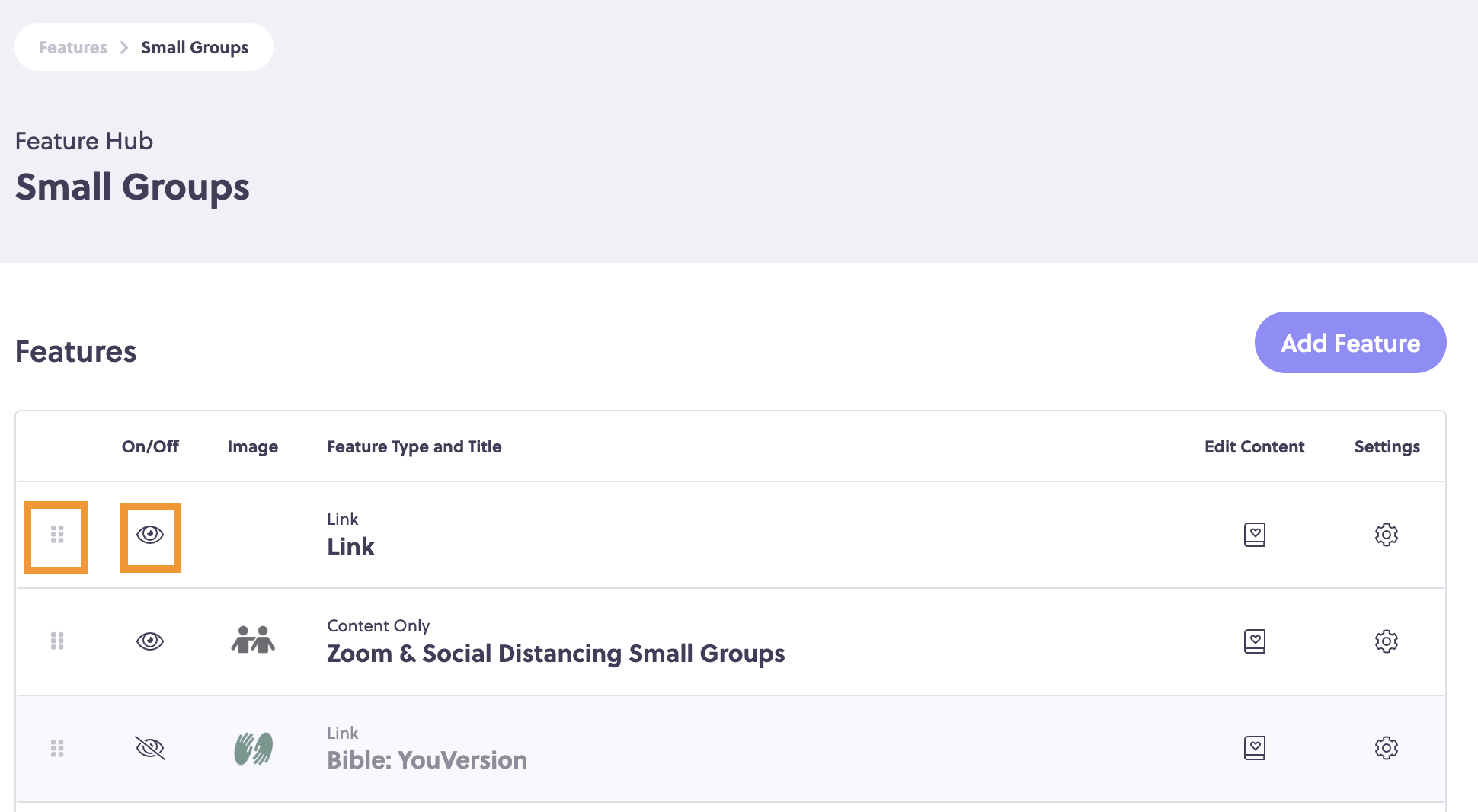The height and width of the screenshot is (812, 1478).
Task: Click the Link feature title
Action: coord(350,547)
